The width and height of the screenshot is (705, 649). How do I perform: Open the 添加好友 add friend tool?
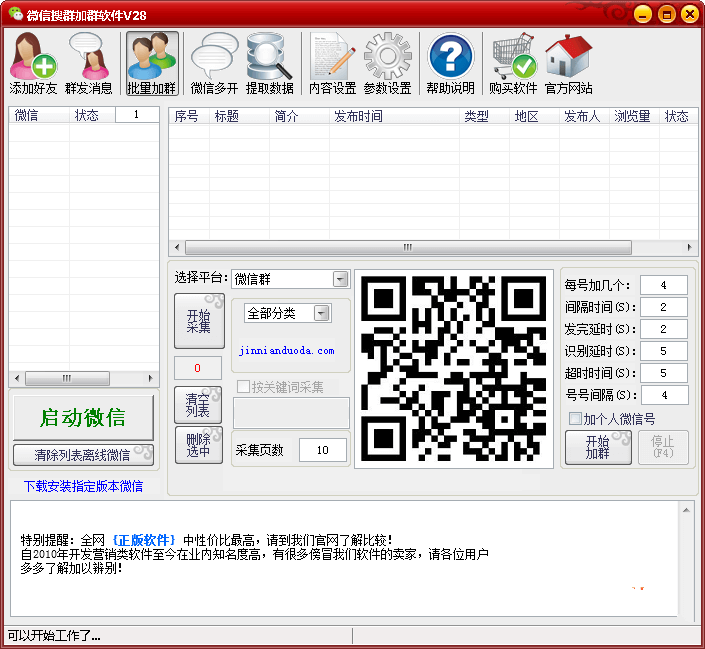[x=33, y=63]
